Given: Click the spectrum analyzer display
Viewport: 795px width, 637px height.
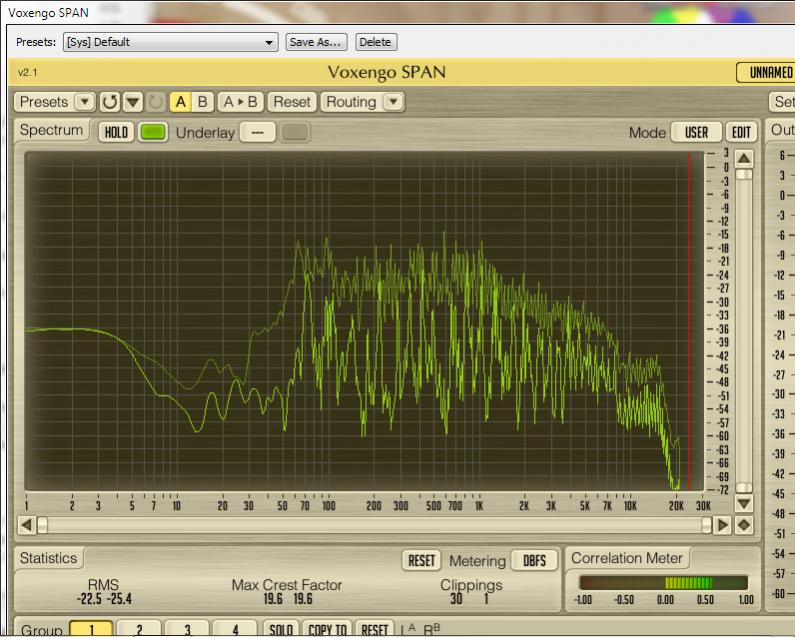Looking at the screenshot, I should point(364,321).
